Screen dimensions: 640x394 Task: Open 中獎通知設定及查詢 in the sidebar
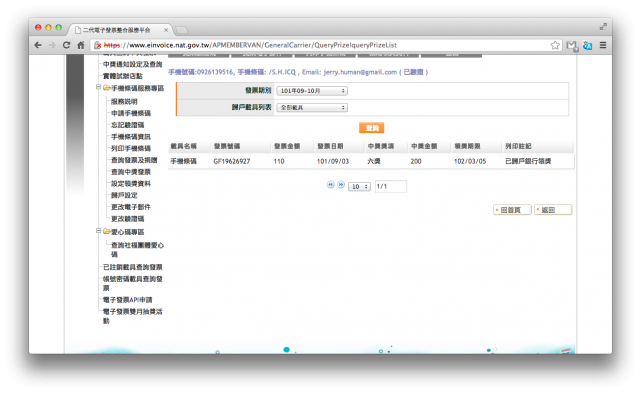[132, 64]
